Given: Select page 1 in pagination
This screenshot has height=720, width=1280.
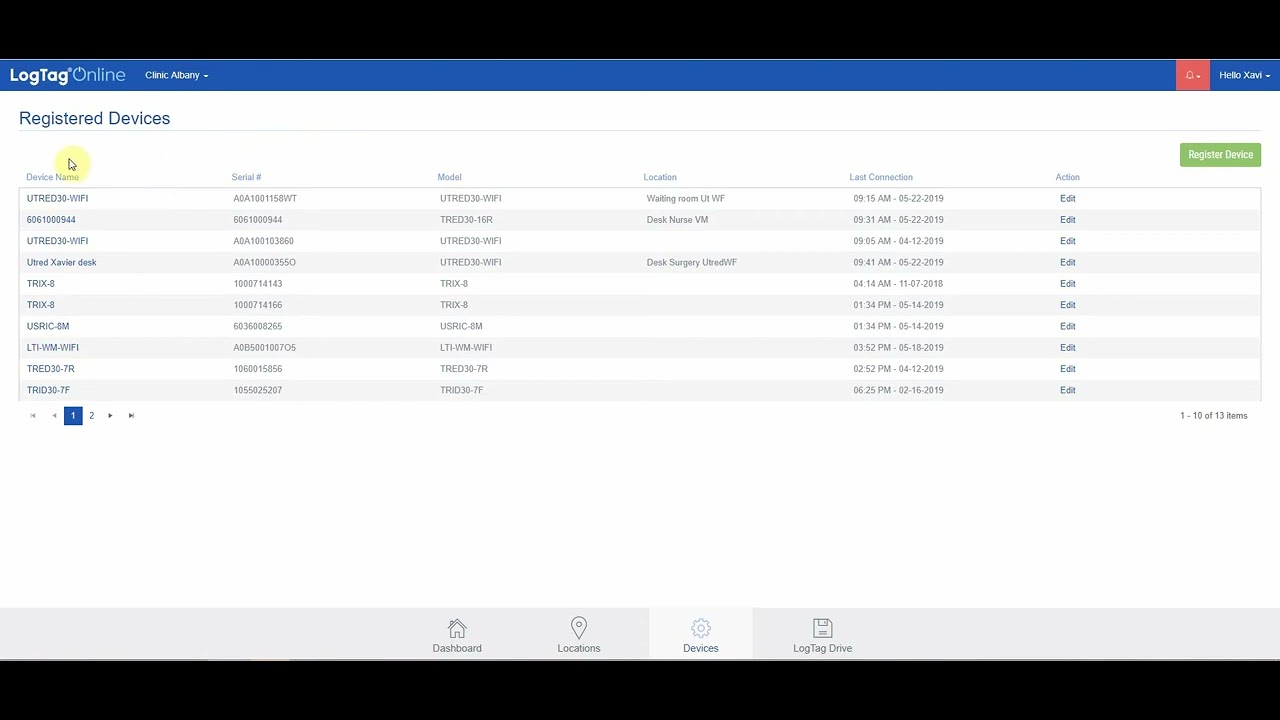Looking at the screenshot, I should (x=73, y=415).
